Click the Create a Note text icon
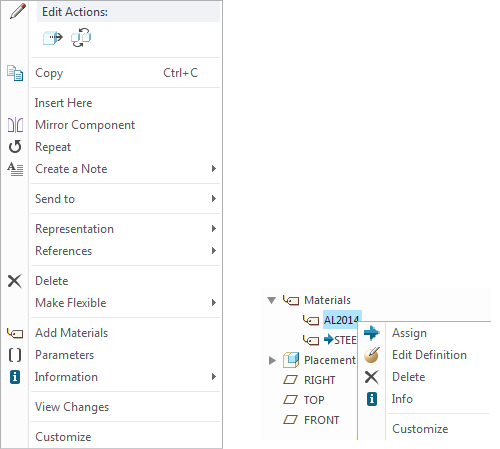Screen dimensions: 500x449 [15, 169]
